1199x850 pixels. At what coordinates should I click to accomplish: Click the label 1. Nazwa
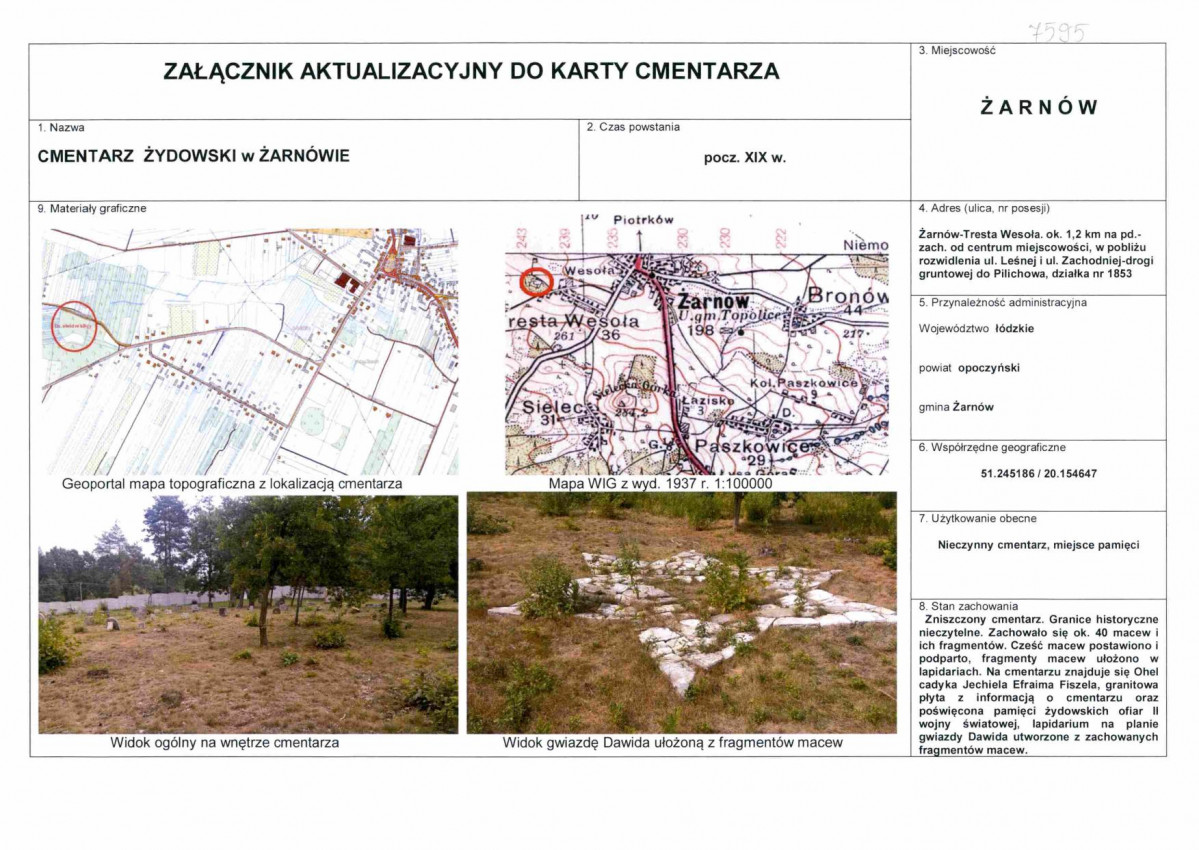60,128
